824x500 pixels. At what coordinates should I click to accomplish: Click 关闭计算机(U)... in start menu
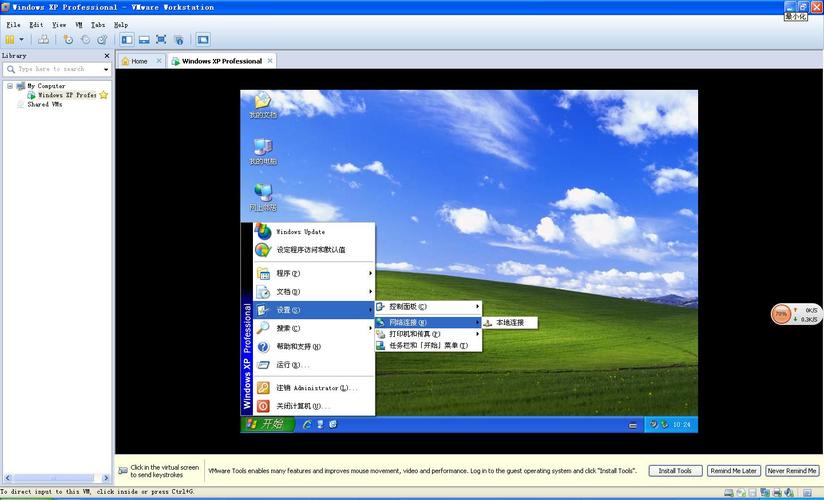point(314,406)
